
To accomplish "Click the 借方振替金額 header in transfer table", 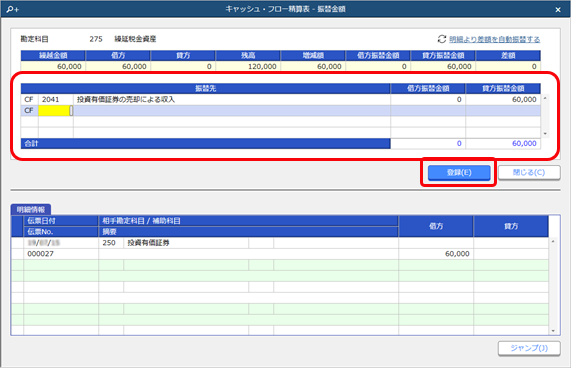I will (x=428, y=88).
